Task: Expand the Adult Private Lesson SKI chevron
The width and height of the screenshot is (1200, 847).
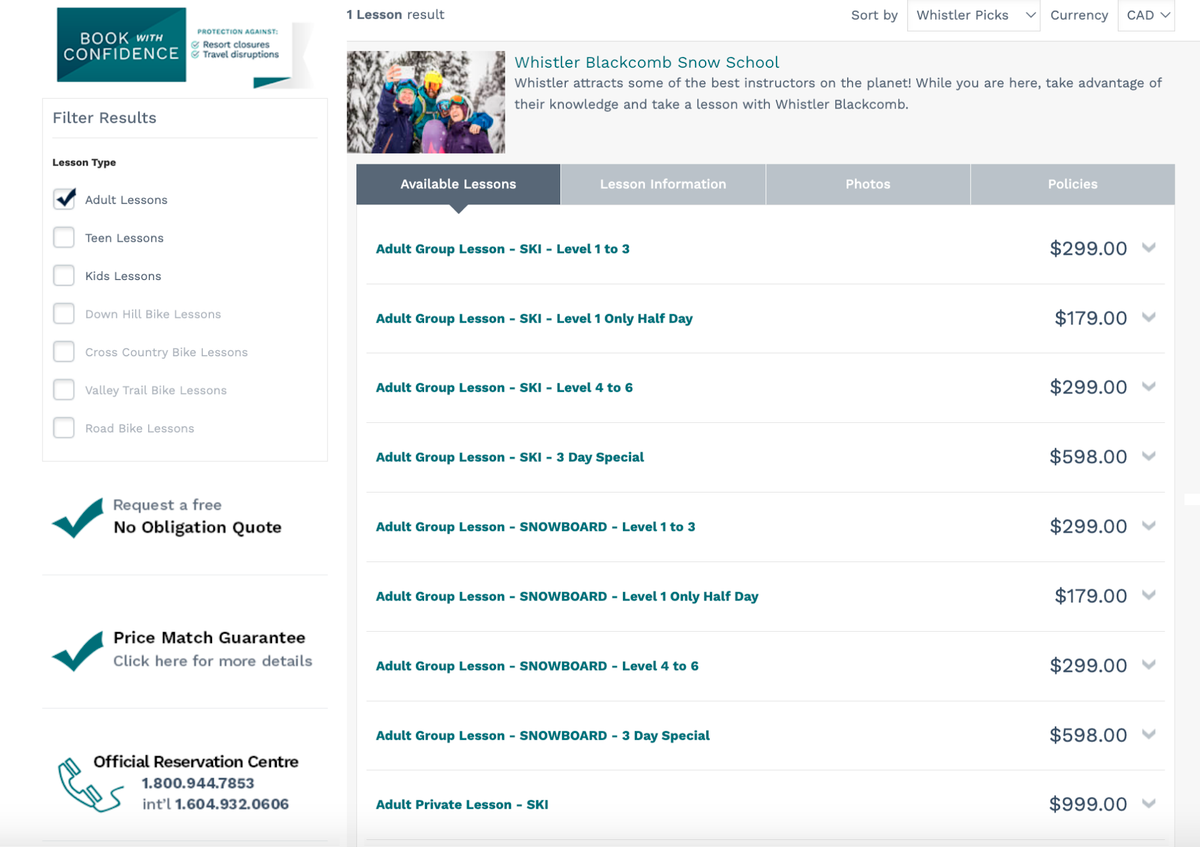Action: [x=1148, y=804]
